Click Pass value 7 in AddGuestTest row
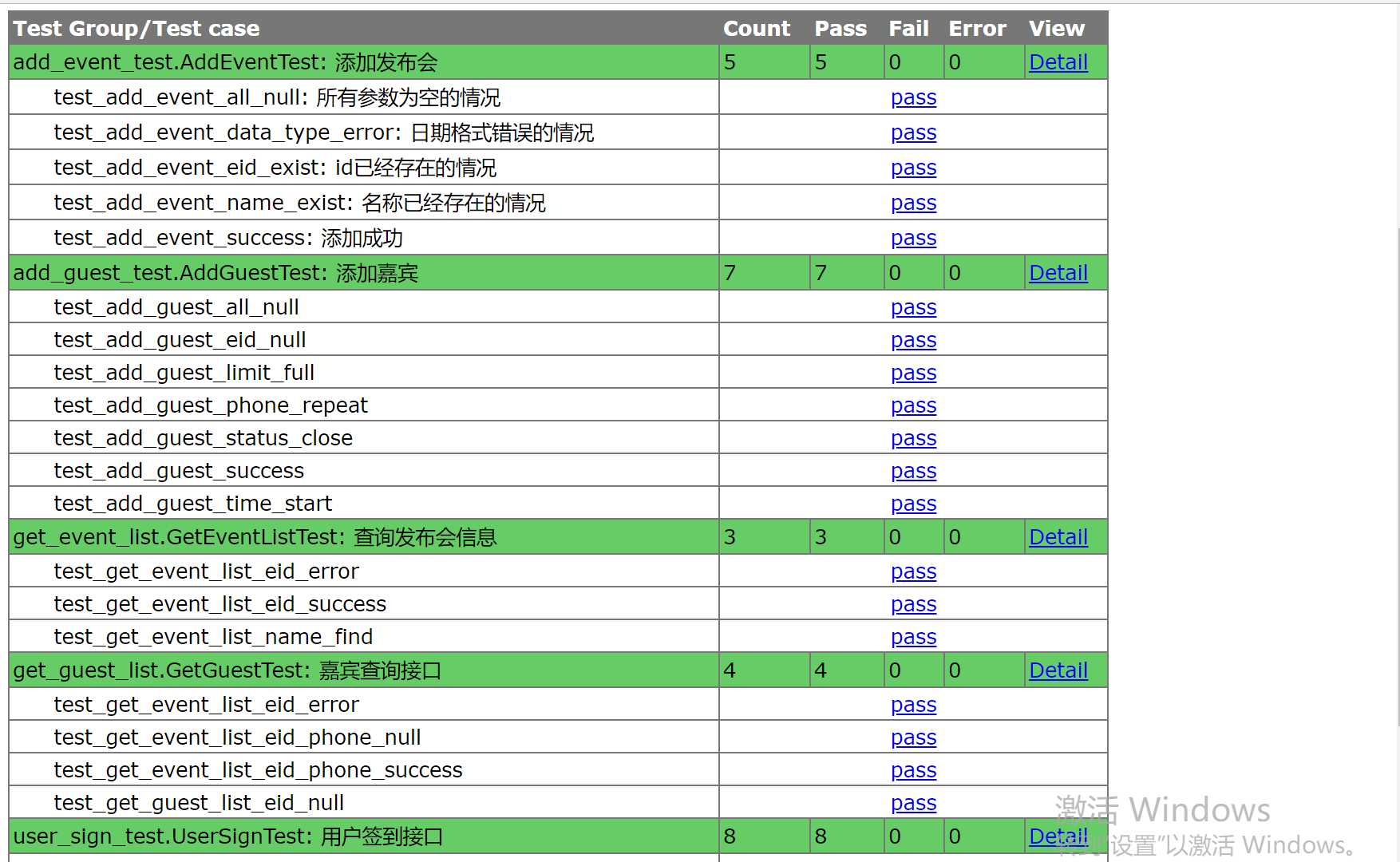The height and width of the screenshot is (862, 1400). [x=821, y=273]
